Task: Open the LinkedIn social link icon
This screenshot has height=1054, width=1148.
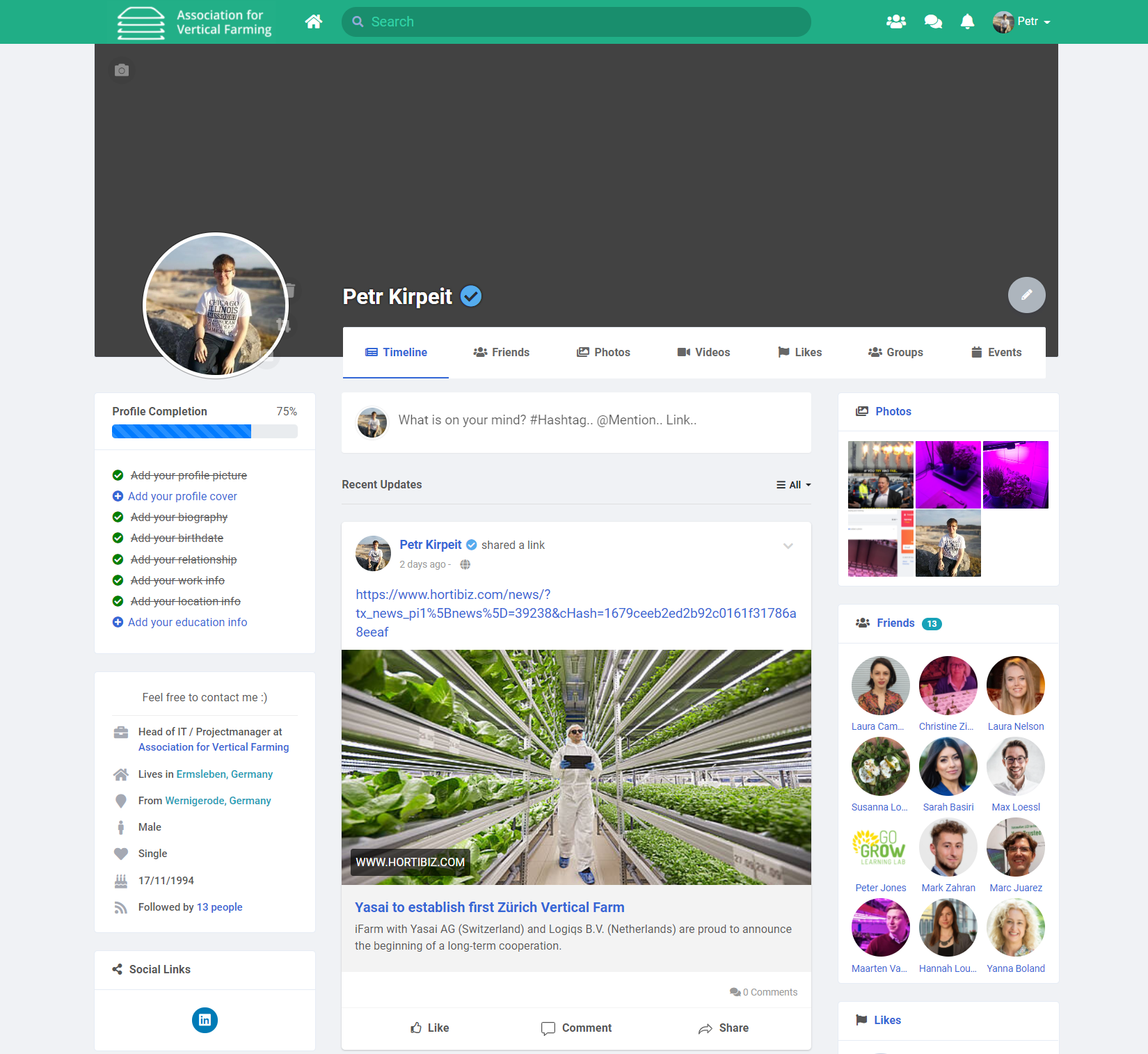Action: 205,1020
